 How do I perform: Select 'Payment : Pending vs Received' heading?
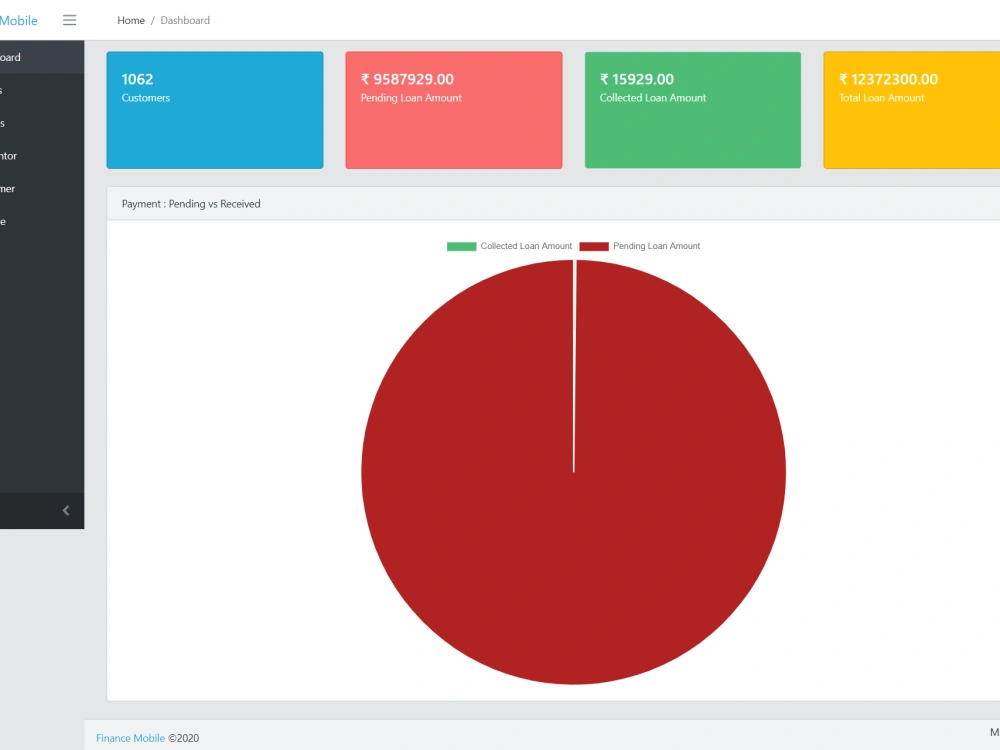pos(191,204)
